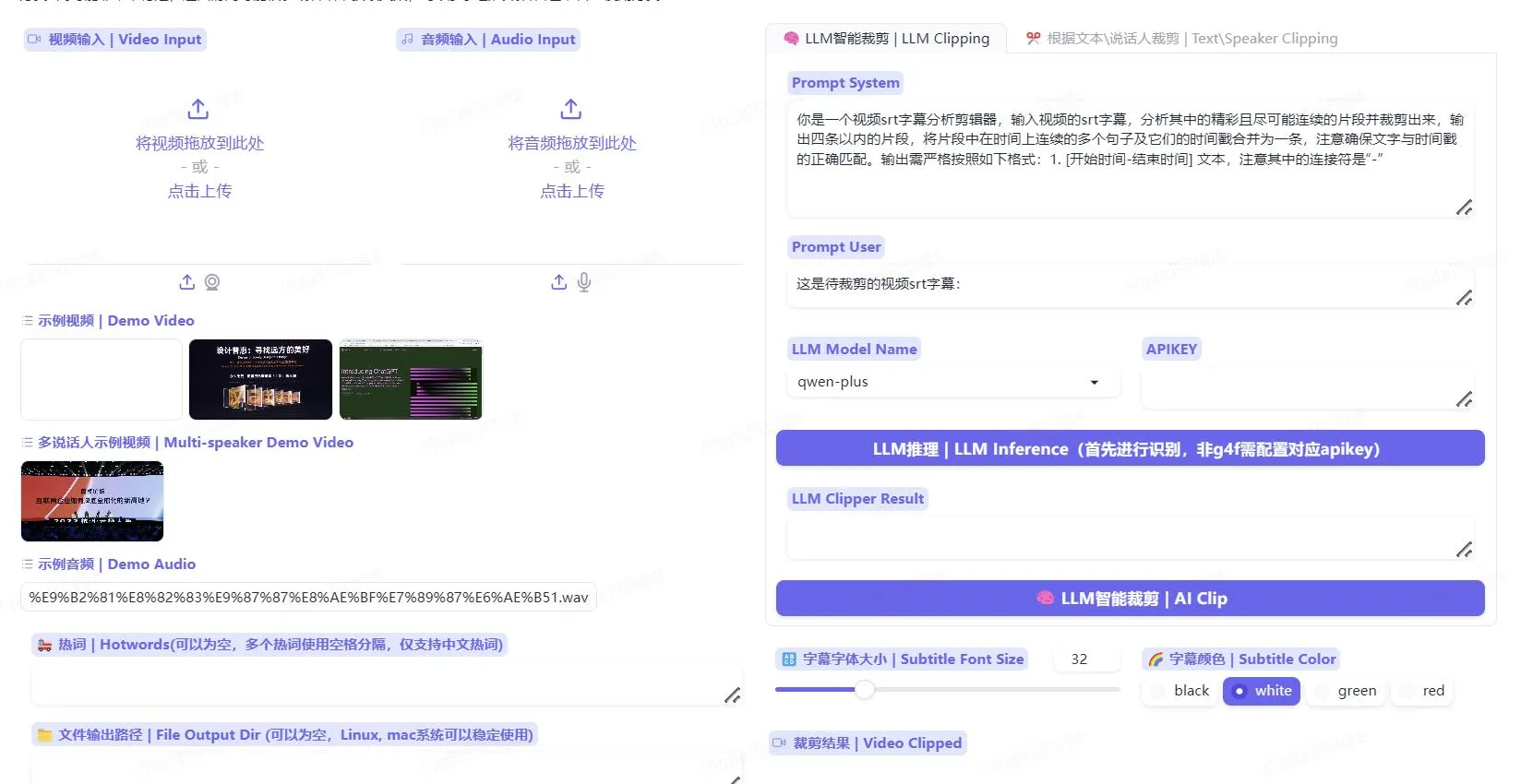Click small upload icon under the audio dropzone
Viewport: 1521px width, 784px height.
click(x=559, y=282)
